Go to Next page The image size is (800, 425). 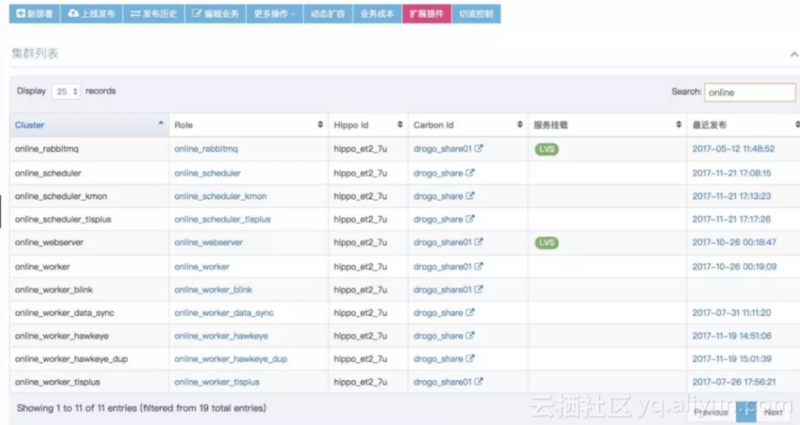(x=773, y=412)
